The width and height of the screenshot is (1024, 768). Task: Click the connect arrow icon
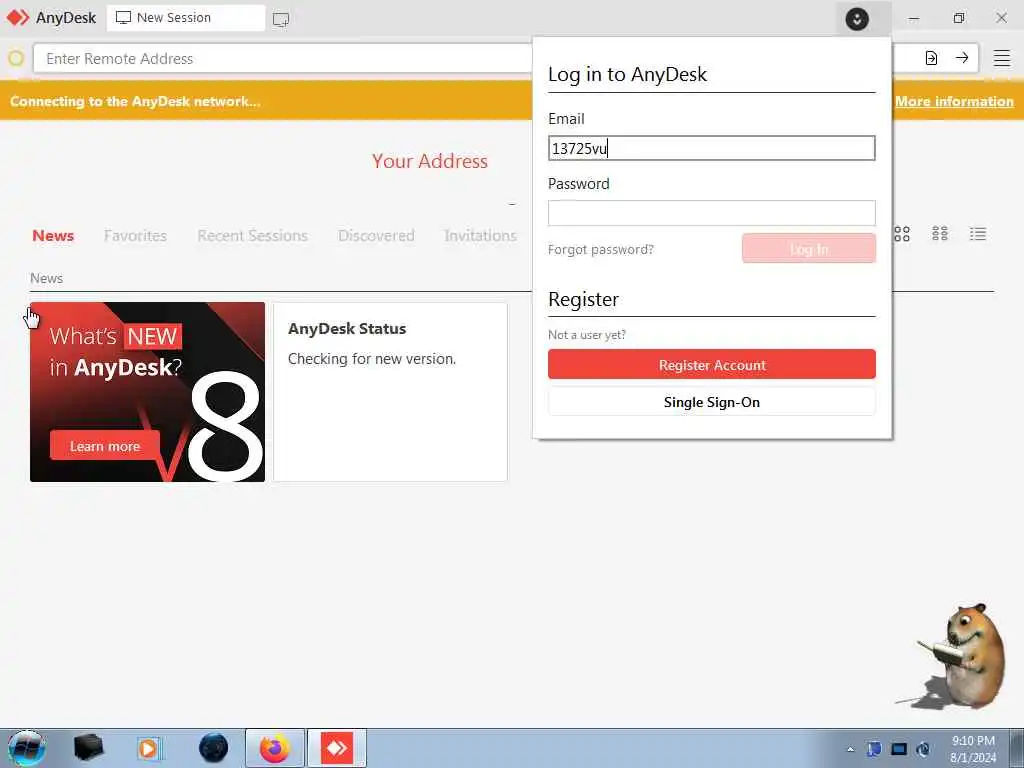pyautogui.click(x=962, y=58)
